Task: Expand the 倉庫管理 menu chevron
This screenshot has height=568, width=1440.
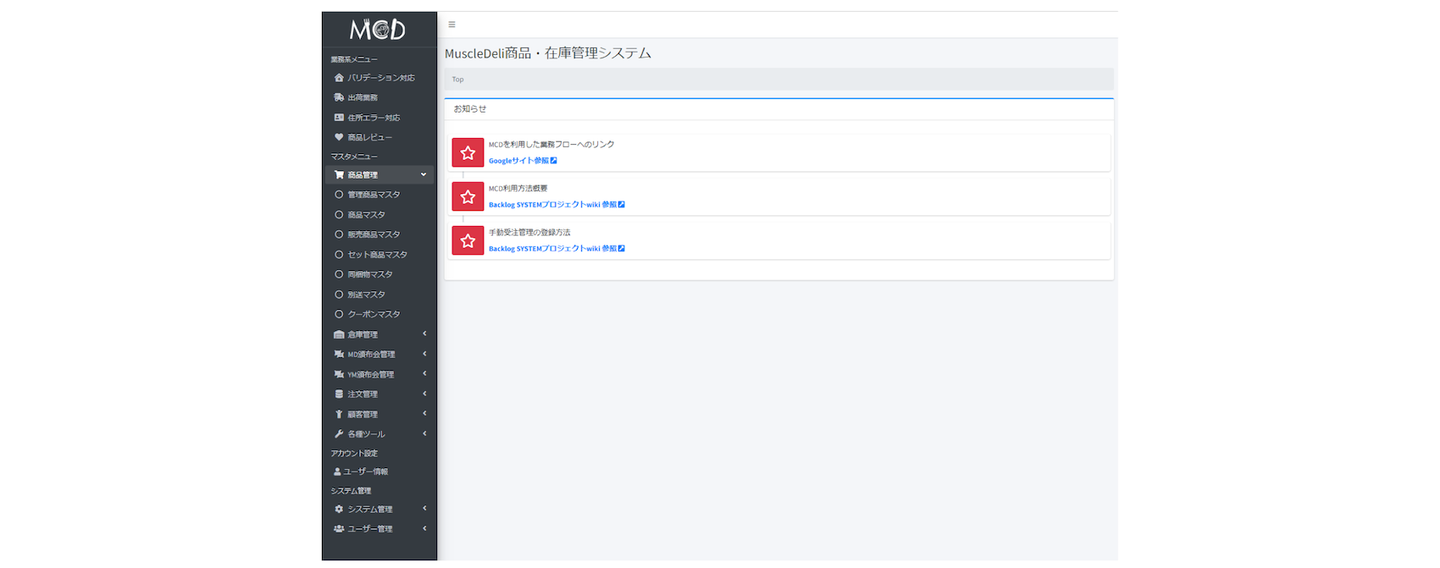Action: tap(424, 334)
